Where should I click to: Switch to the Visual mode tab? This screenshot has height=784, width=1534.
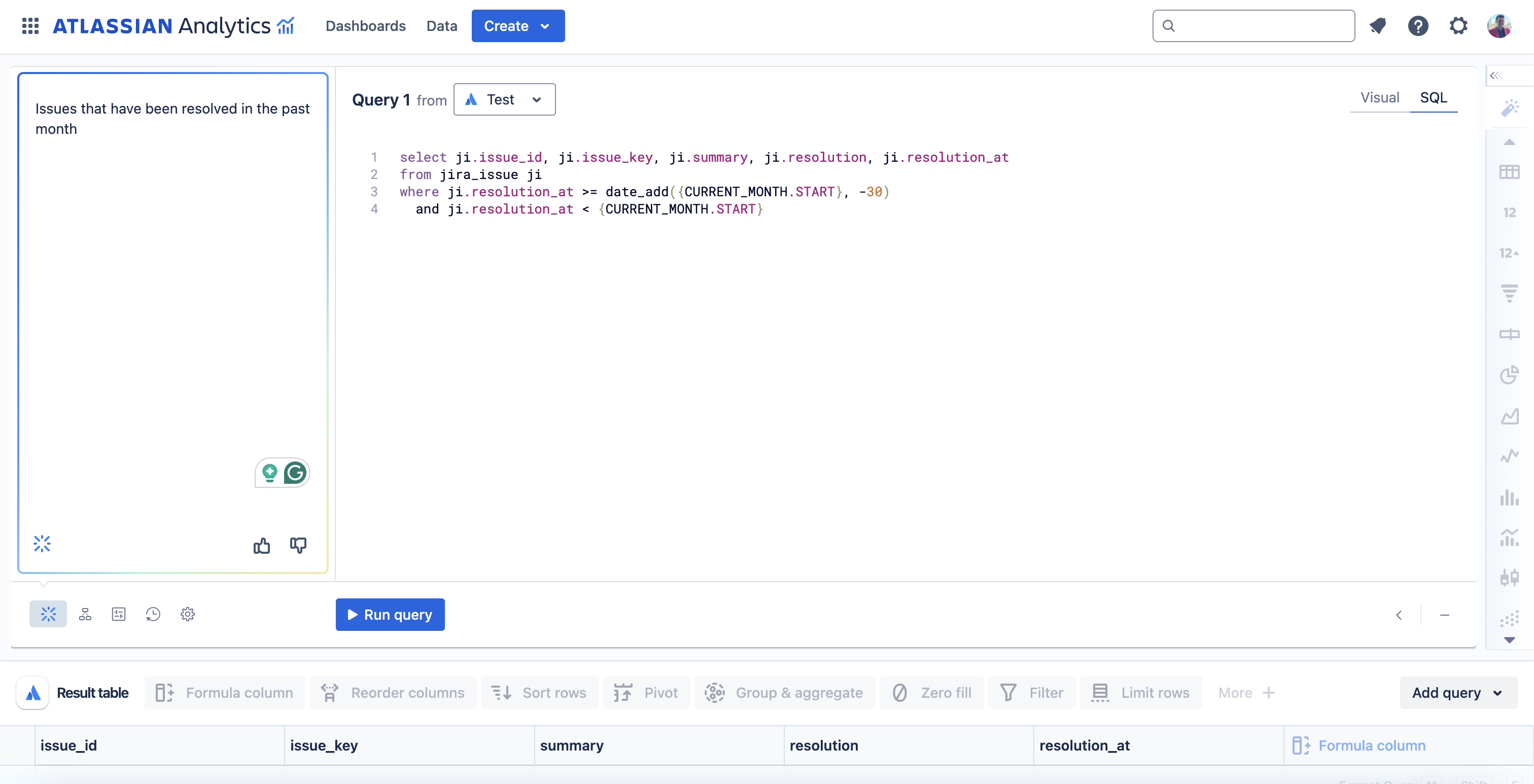[x=1379, y=98]
